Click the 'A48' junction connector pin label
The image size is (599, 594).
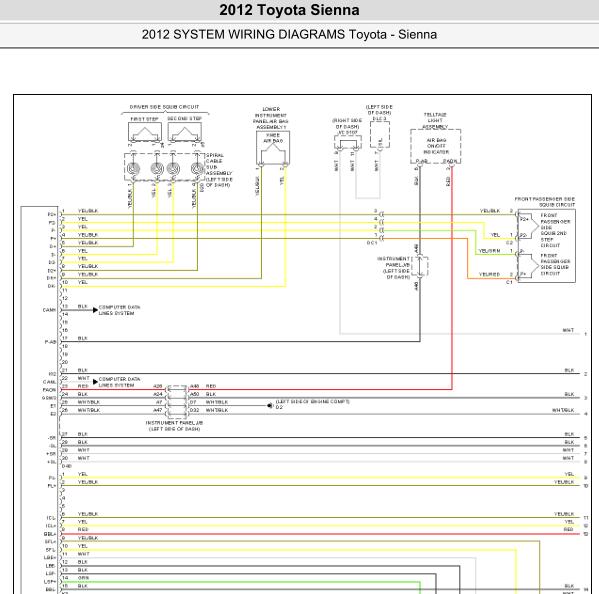point(194,386)
